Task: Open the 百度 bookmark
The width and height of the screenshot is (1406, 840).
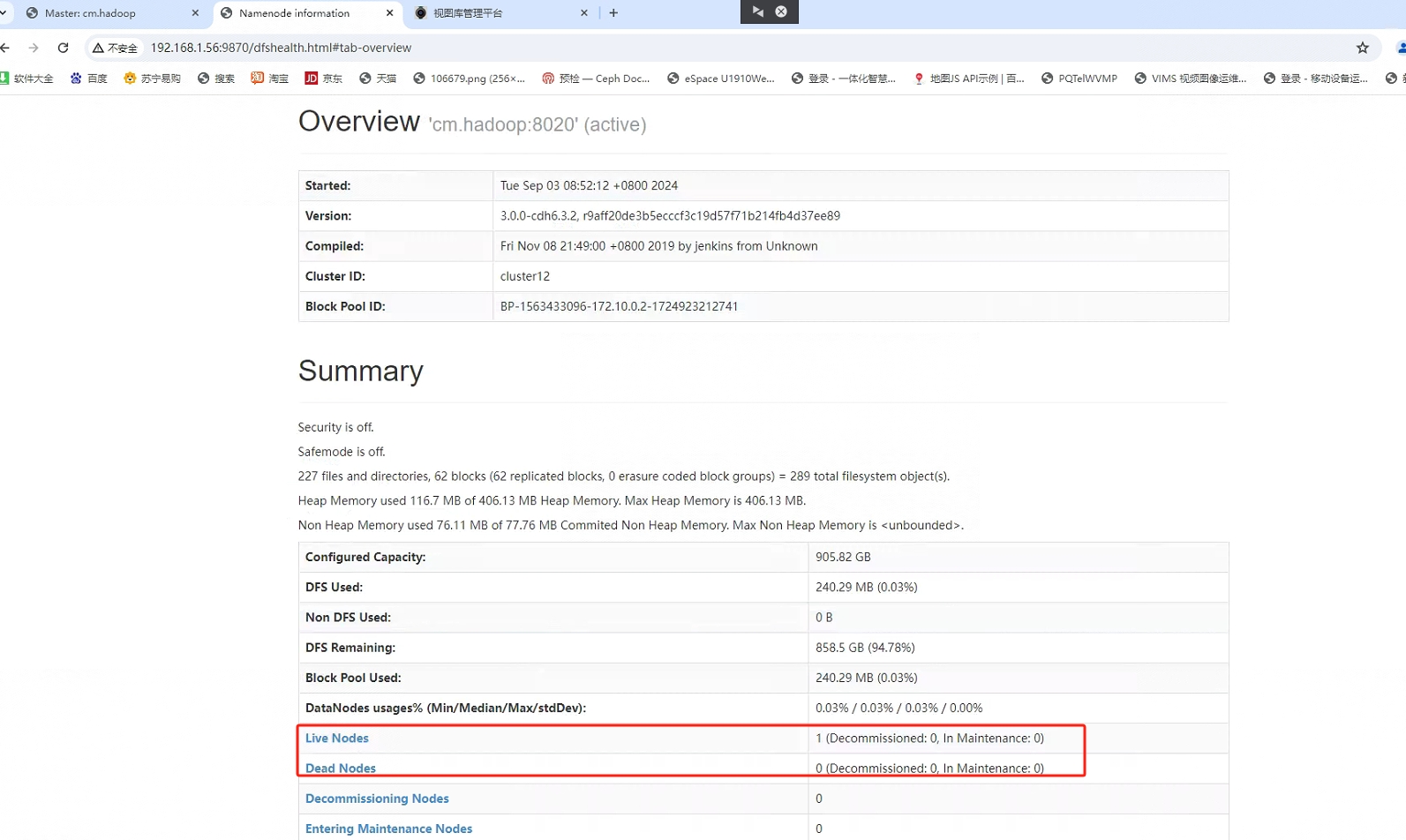Action: [89, 79]
